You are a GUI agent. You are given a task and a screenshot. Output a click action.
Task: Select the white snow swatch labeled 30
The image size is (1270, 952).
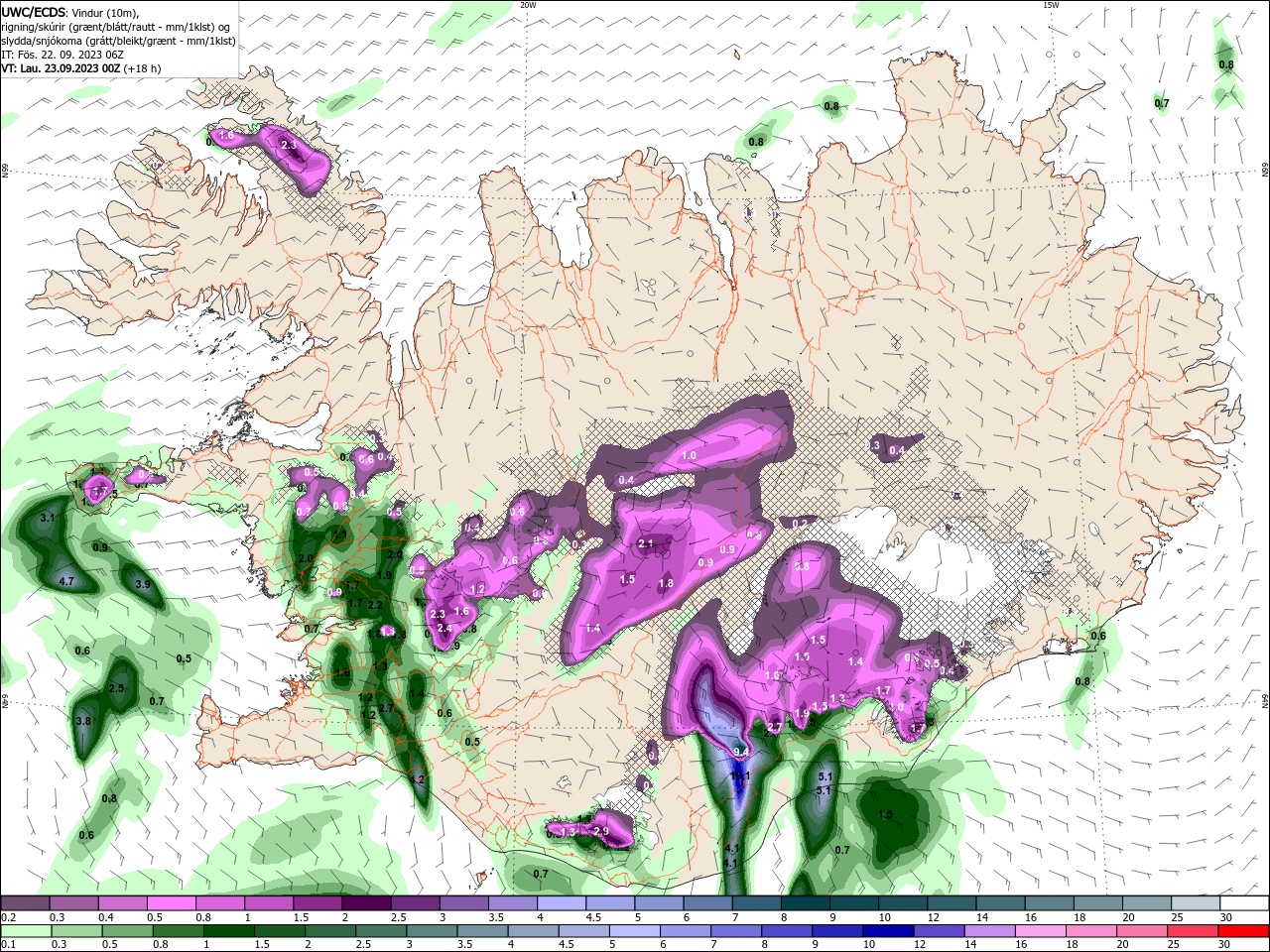click(1244, 903)
